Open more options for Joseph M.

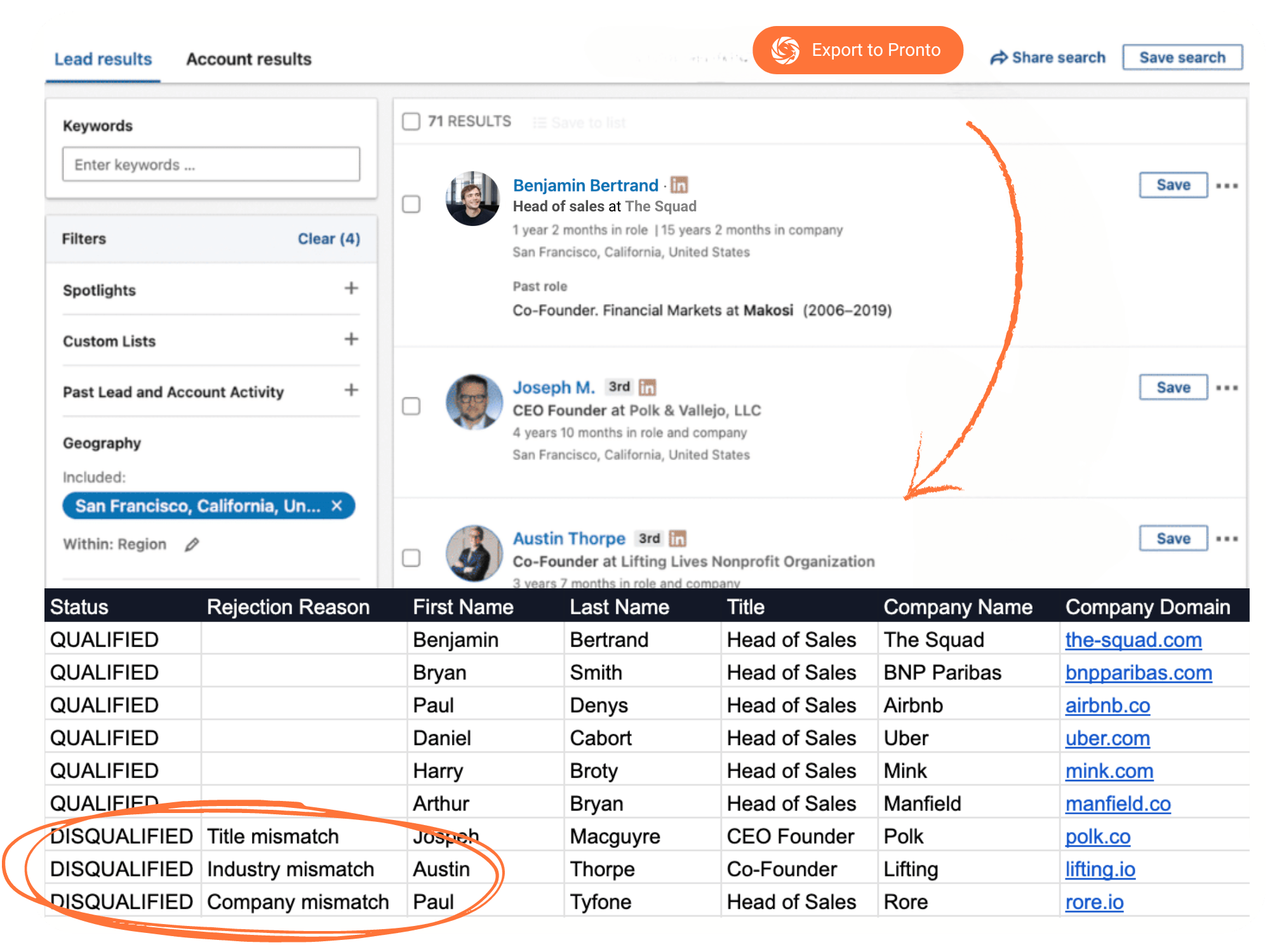(1227, 387)
